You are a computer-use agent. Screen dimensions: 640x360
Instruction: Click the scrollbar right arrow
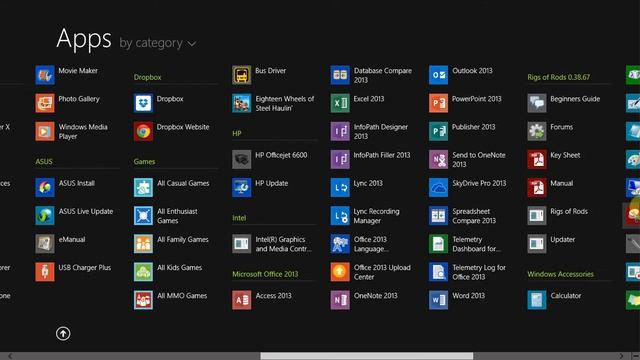pyautogui.click(x=621, y=356)
